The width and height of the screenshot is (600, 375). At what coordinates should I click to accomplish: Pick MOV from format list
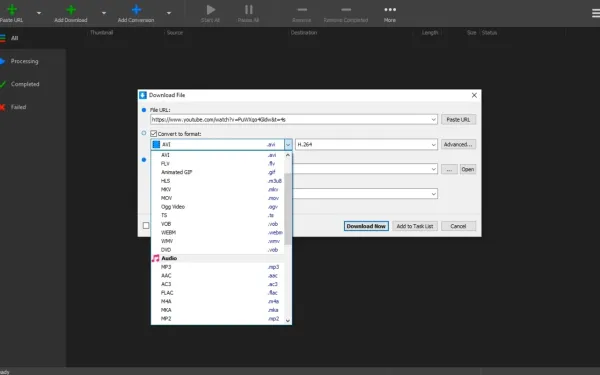pos(218,198)
